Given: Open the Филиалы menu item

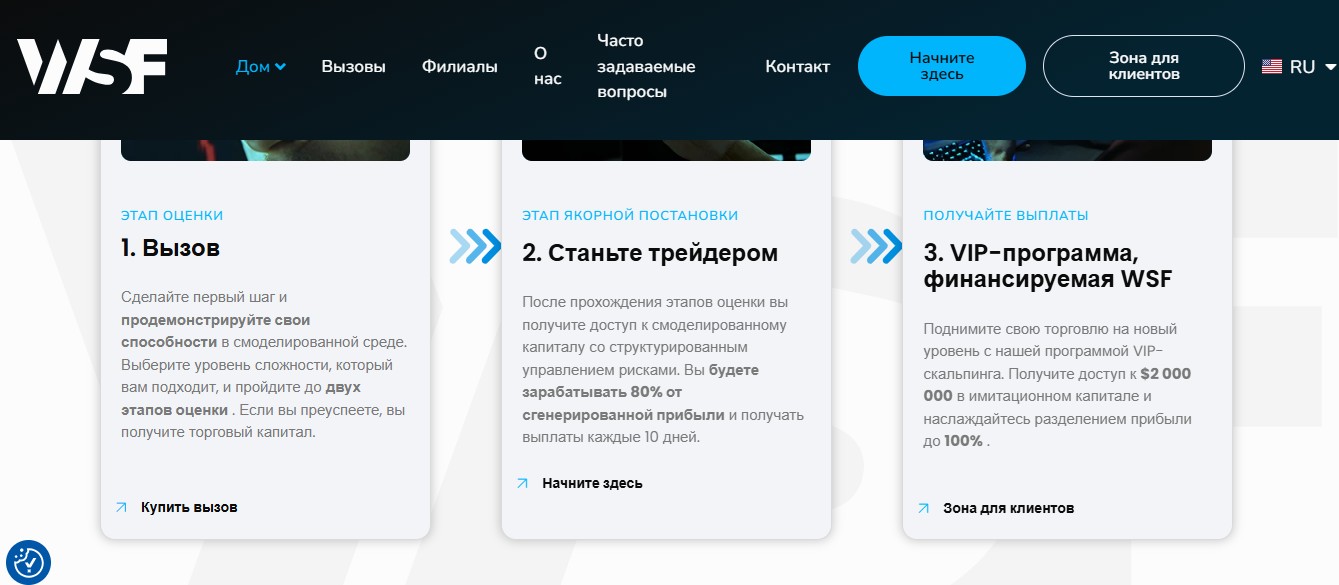Looking at the screenshot, I should [459, 67].
